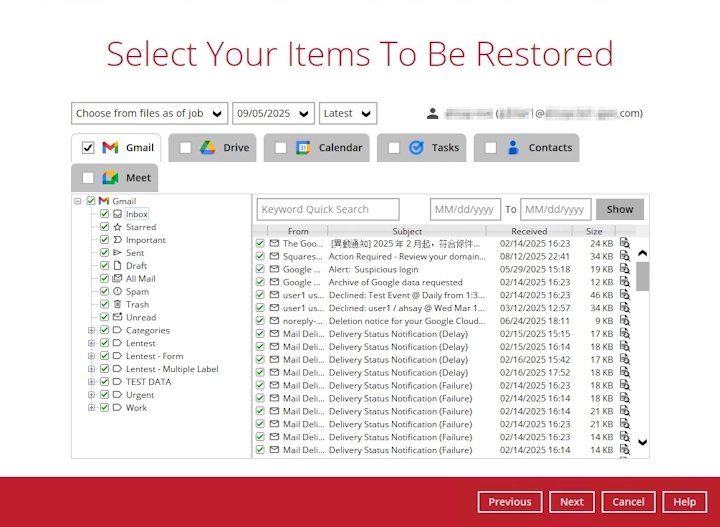
Task: Open the Choose from files as of job dropdown
Action: click(x=149, y=113)
